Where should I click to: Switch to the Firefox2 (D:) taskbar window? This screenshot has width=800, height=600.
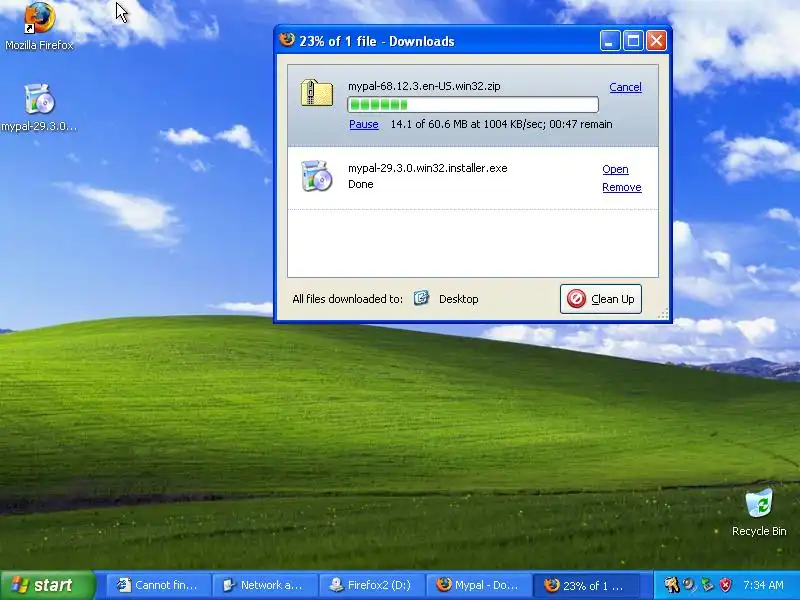coord(371,585)
